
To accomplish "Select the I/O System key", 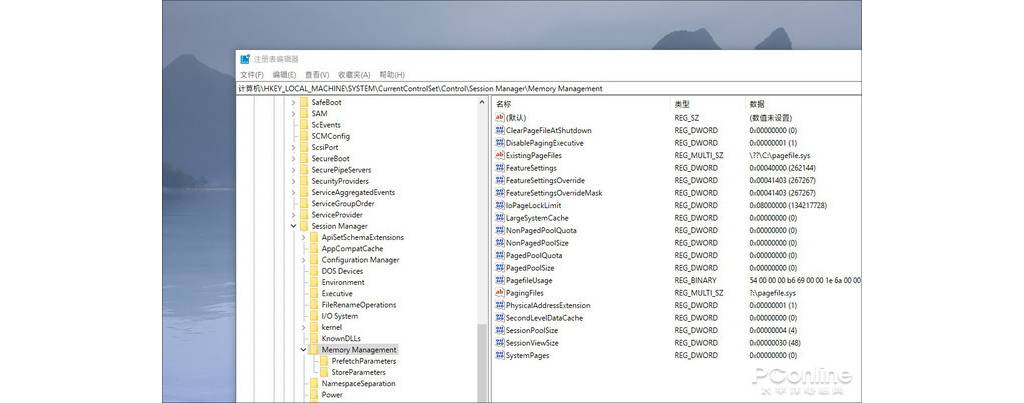I will (340, 316).
